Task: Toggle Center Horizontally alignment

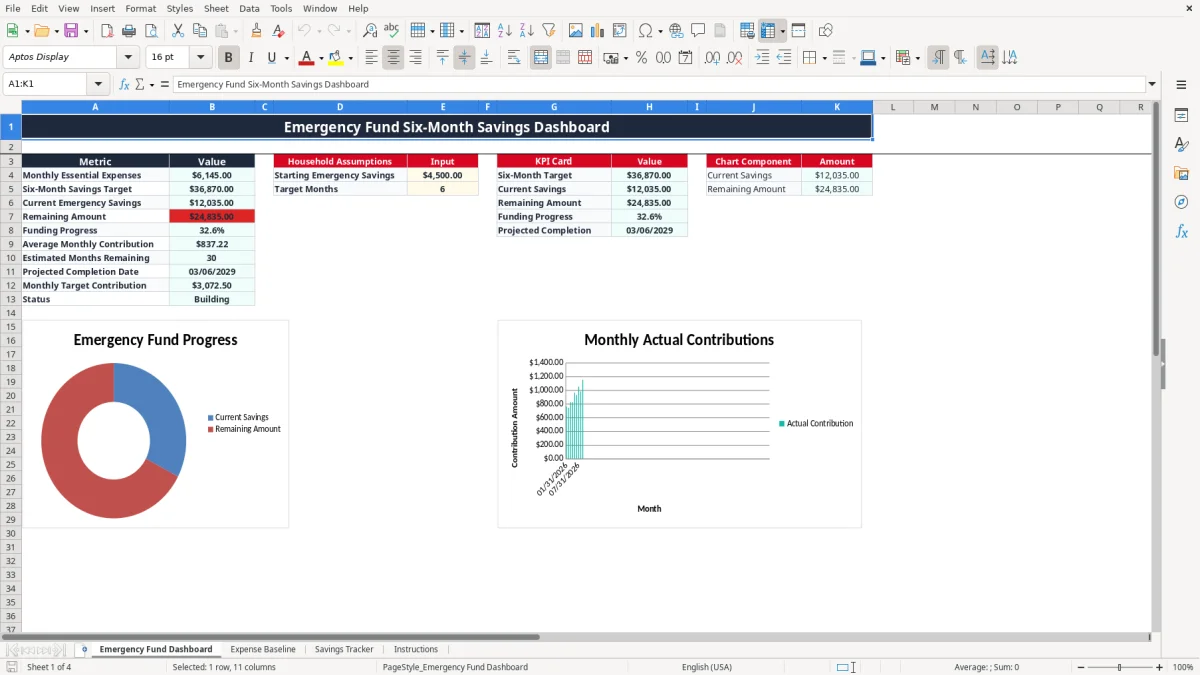Action: pyautogui.click(x=393, y=58)
